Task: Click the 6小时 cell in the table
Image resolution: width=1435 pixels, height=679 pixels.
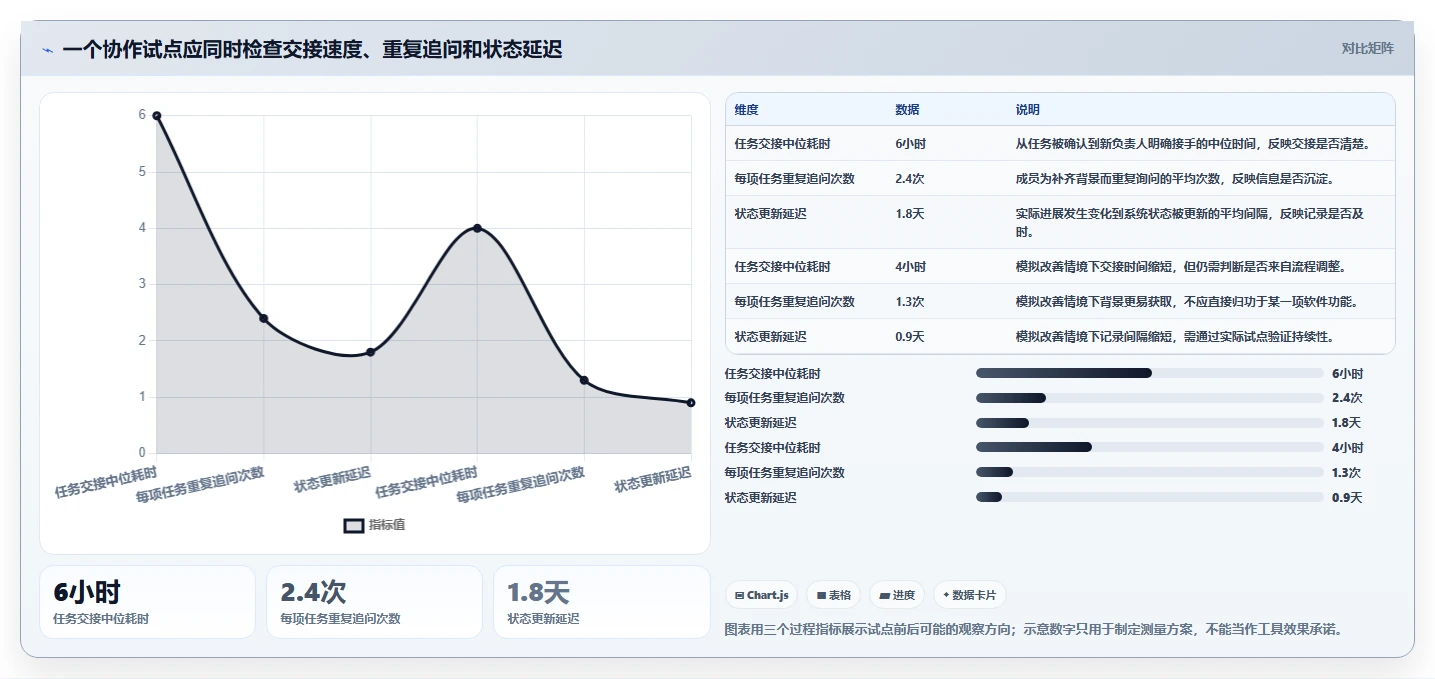Action: (x=911, y=144)
